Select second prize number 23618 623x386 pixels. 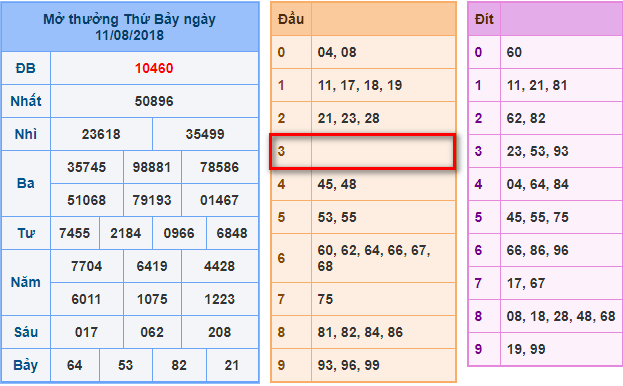[101, 134]
